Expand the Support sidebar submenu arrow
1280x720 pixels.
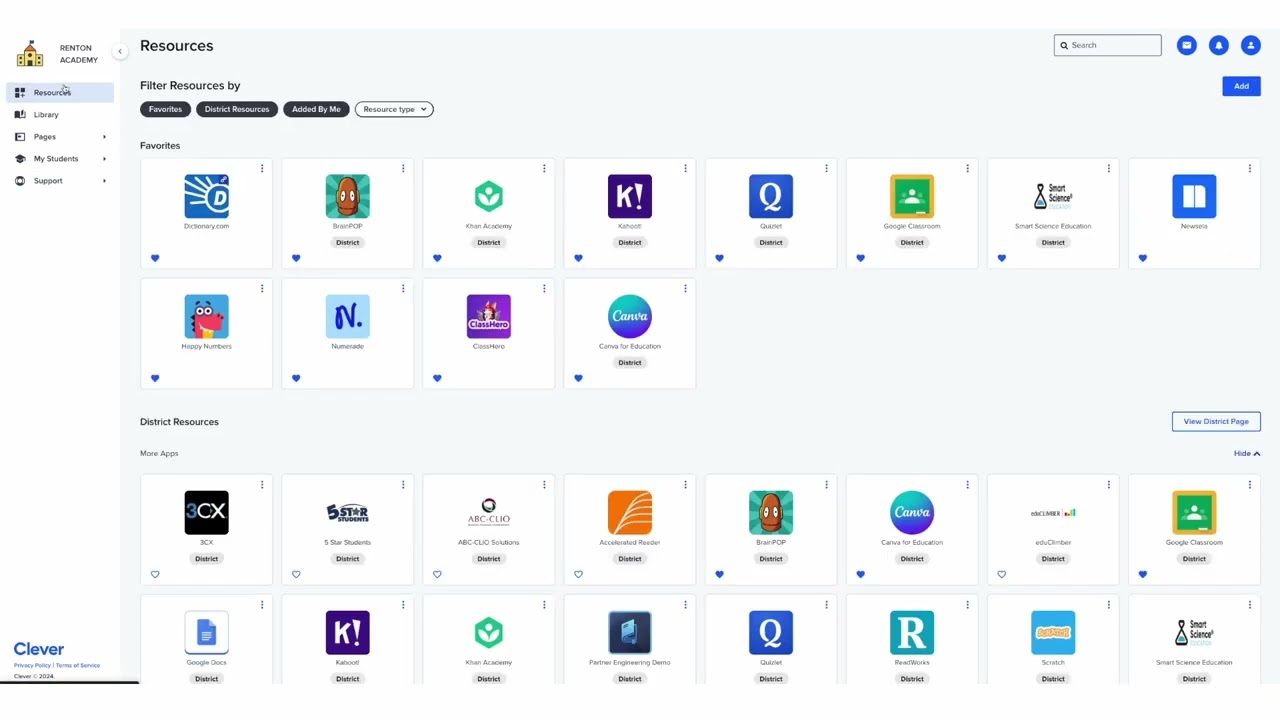104,181
